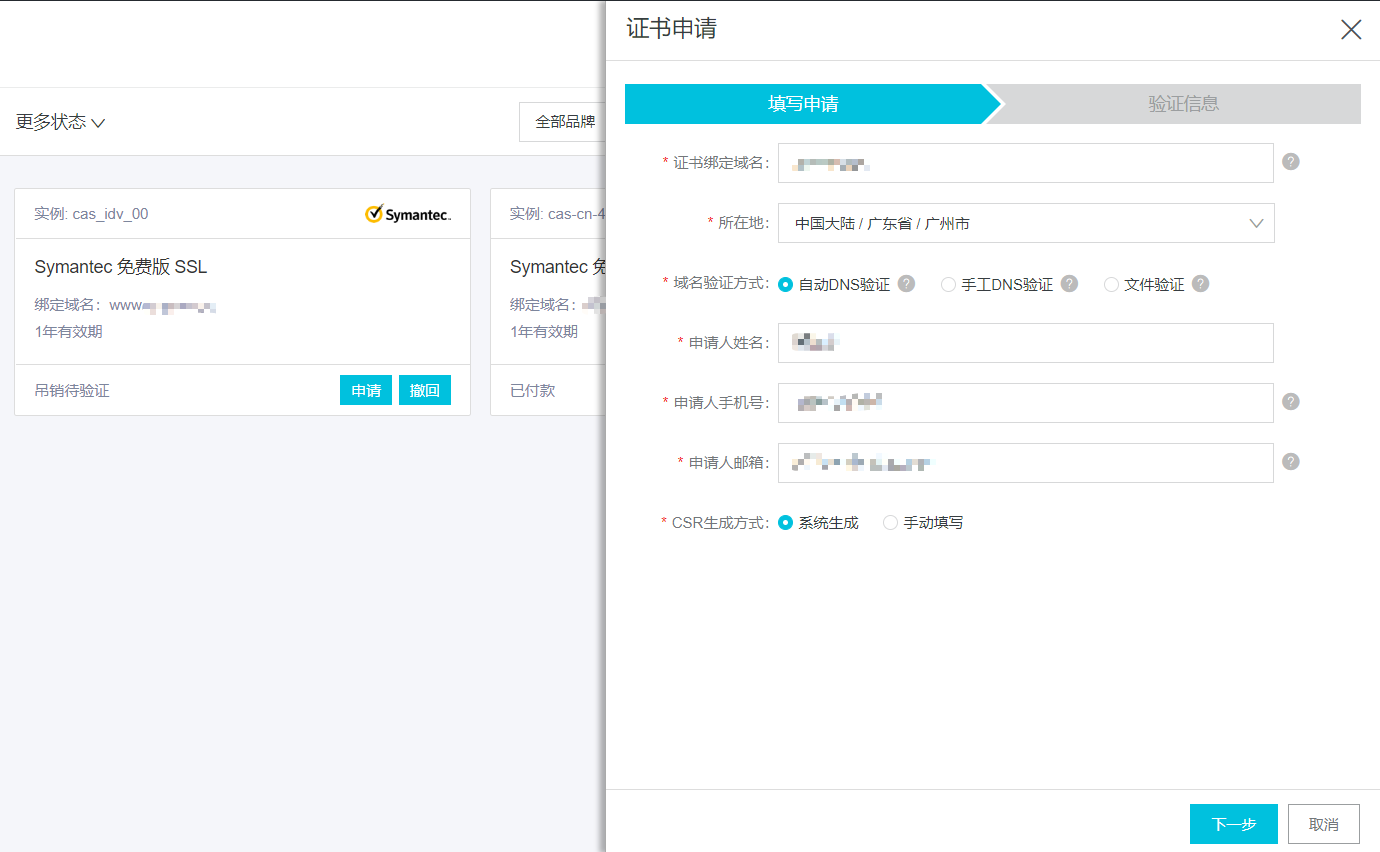Expand the 所在地 location dropdown

[1026, 223]
